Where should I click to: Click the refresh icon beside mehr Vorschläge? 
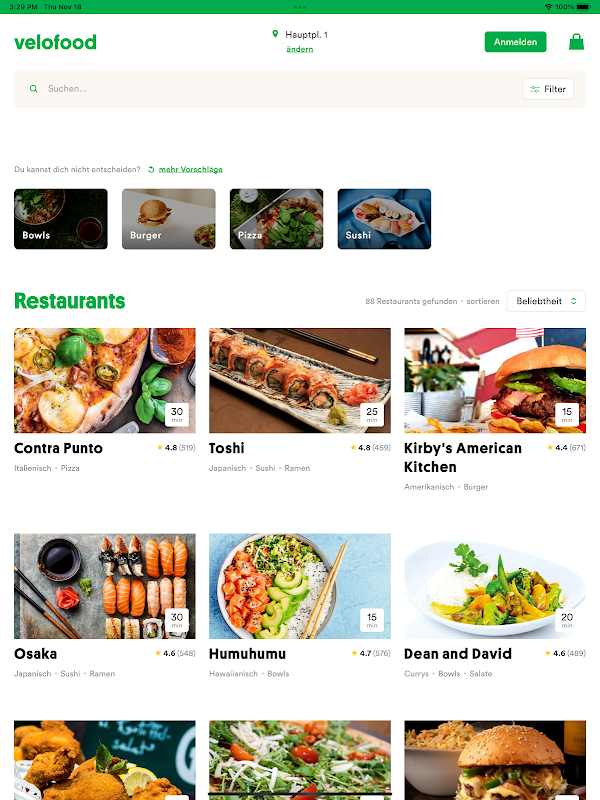click(x=151, y=169)
